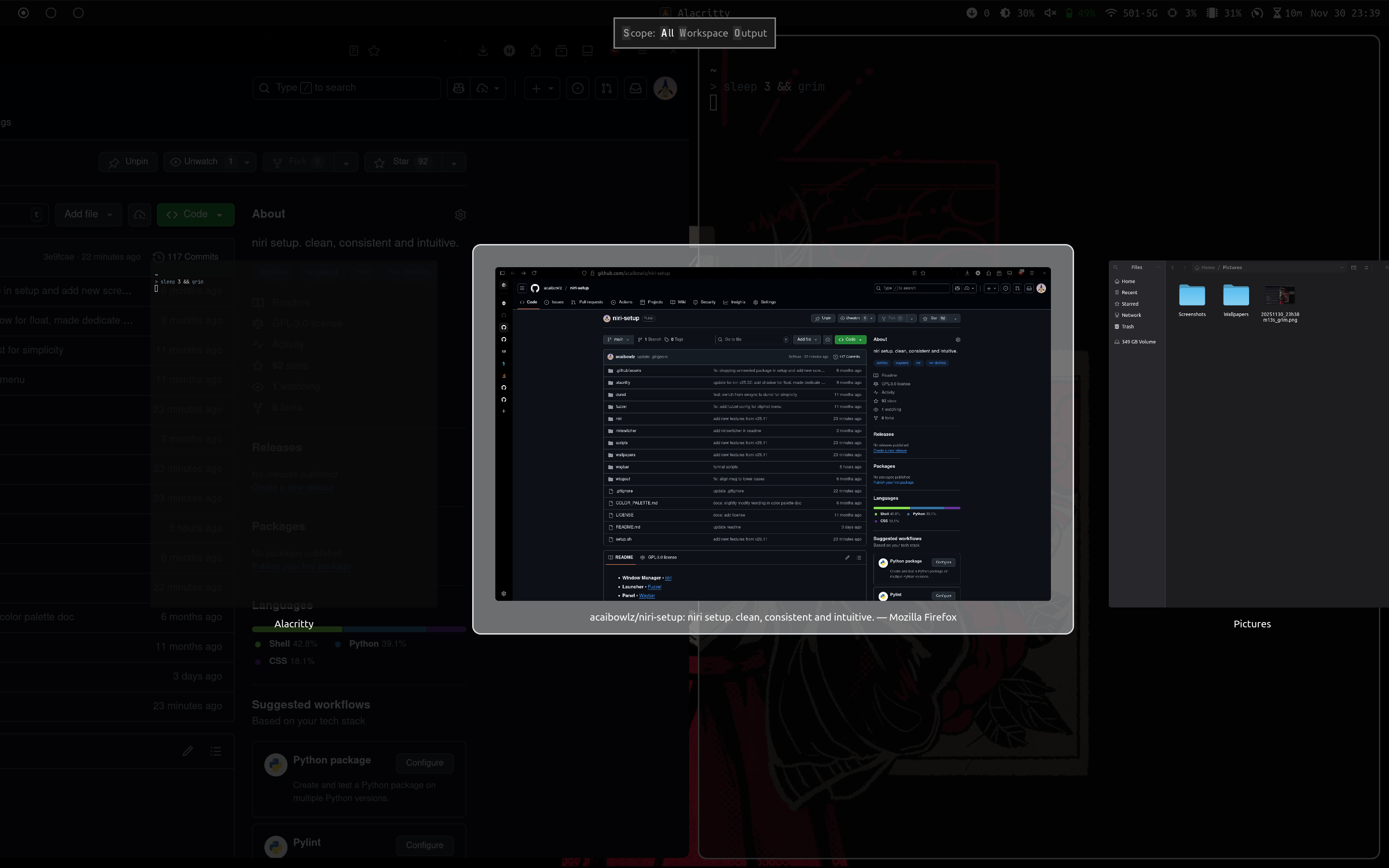Image resolution: width=1389 pixels, height=868 pixels.
Task: Click your GitHub profile avatar
Action: pos(665,88)
